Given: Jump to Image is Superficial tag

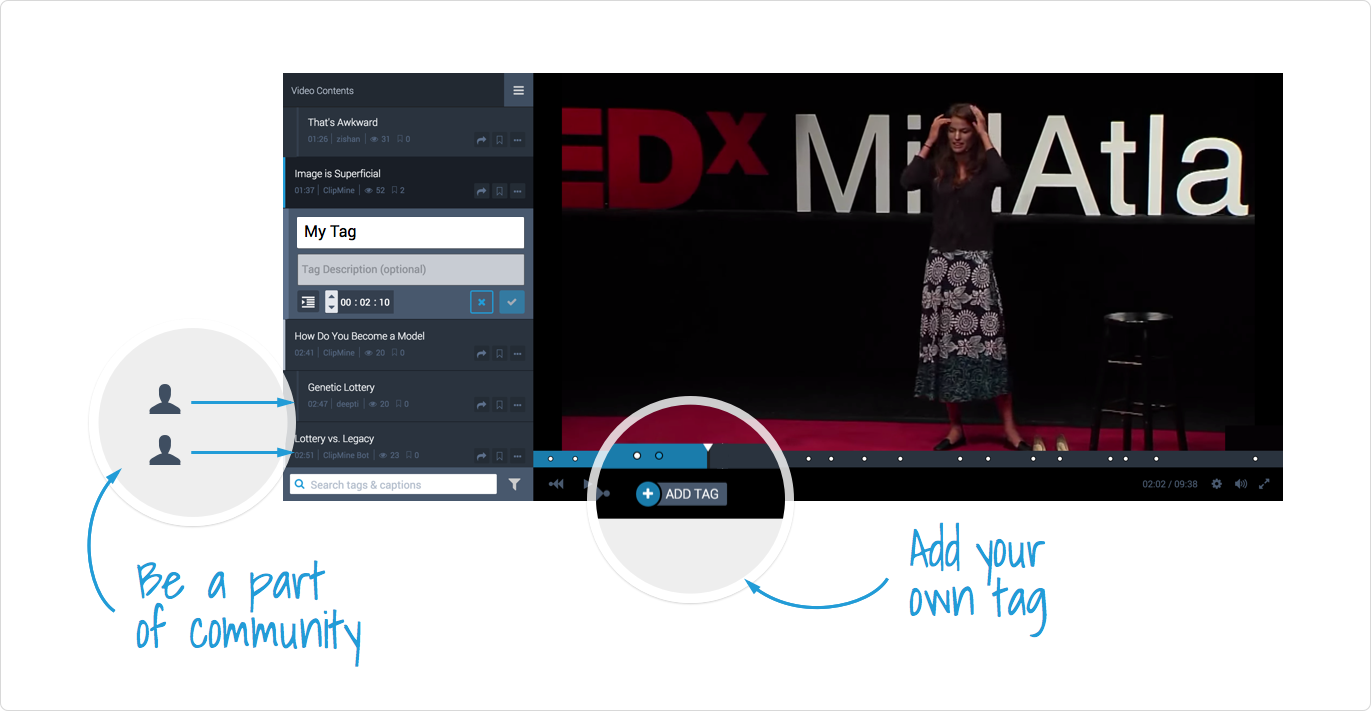Looking at the screenshot, I should (337, 173).
